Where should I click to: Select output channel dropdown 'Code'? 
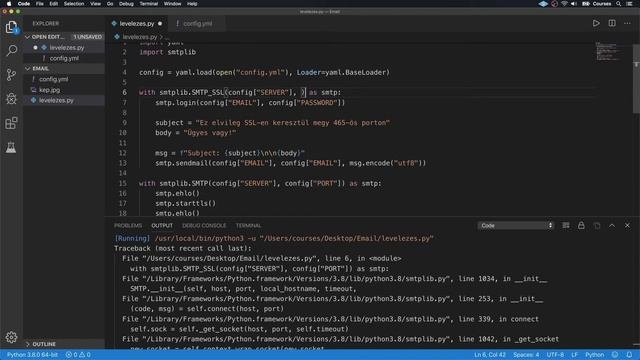(x=516, y=225)
